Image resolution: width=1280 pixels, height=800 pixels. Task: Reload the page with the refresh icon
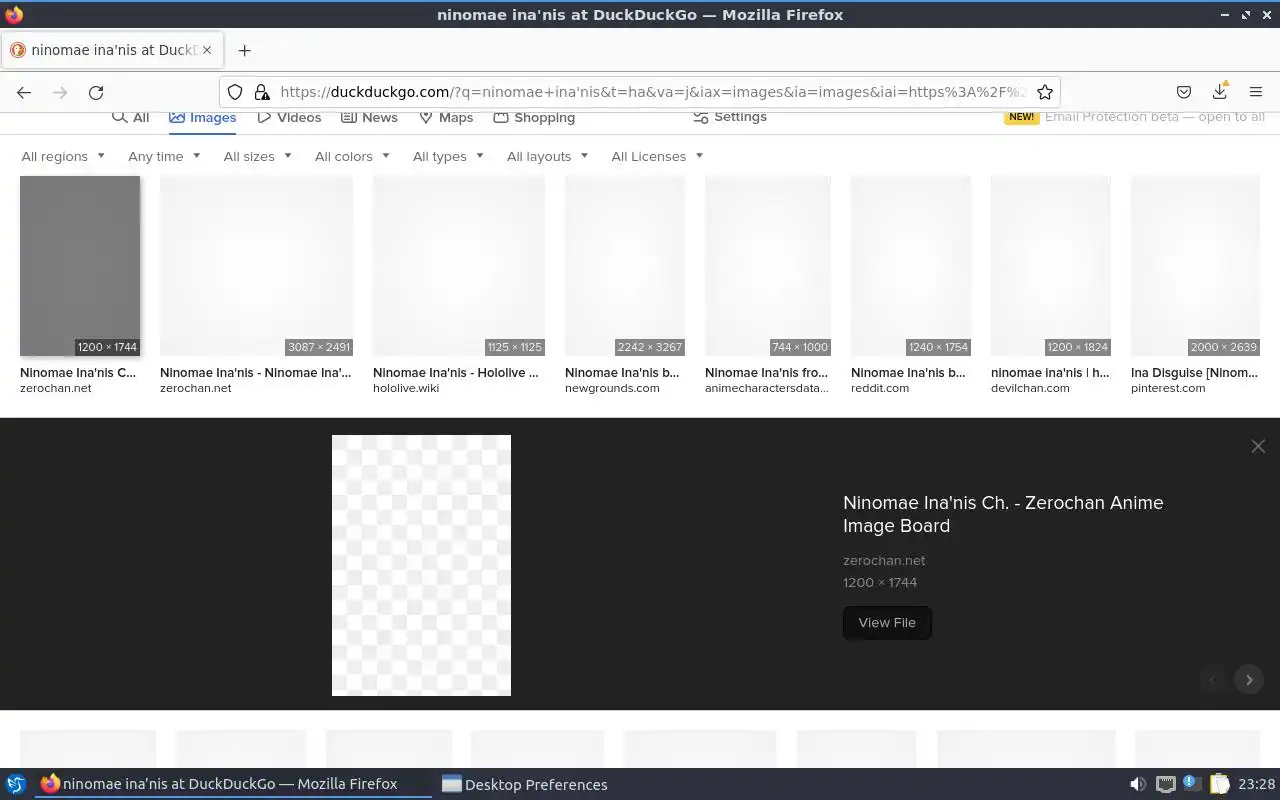(x=96, y=92)
